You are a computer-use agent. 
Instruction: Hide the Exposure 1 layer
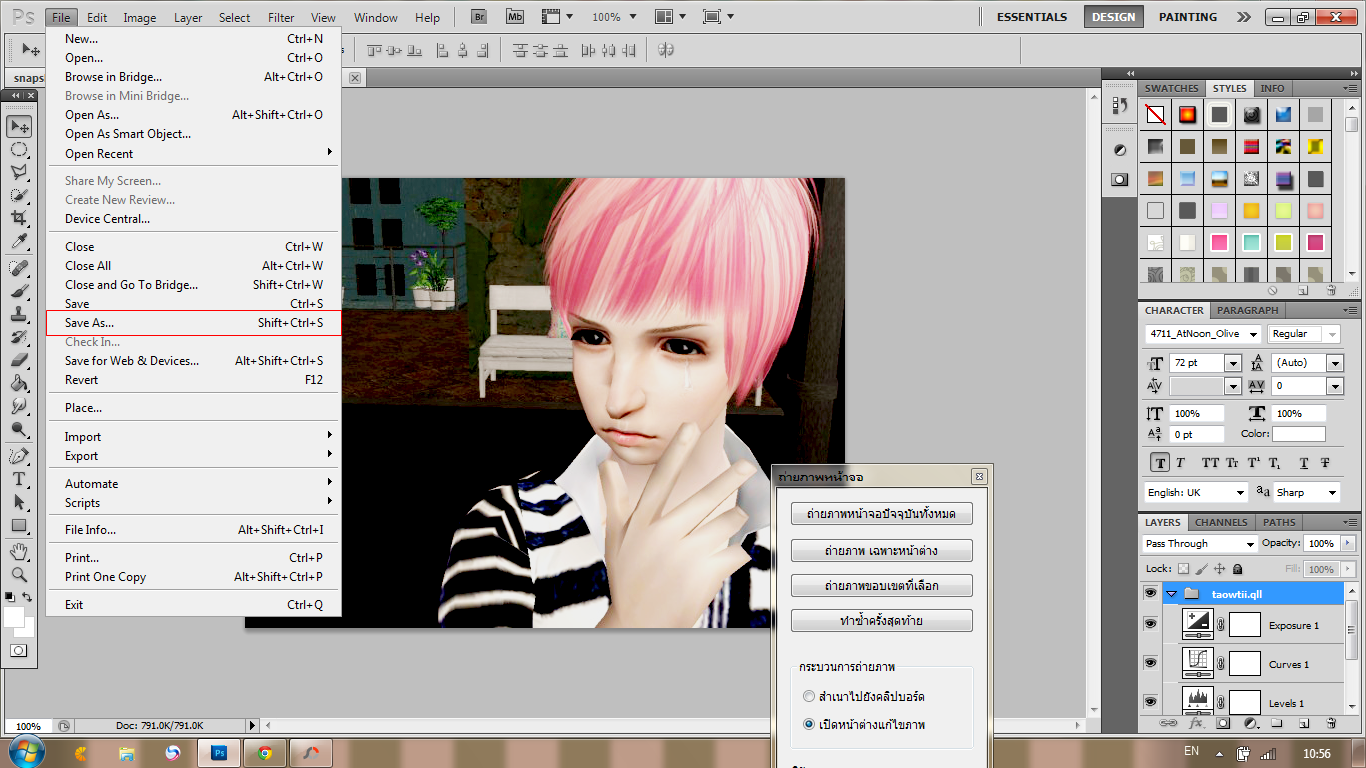pyautogui.click(x=1150, y=624)
